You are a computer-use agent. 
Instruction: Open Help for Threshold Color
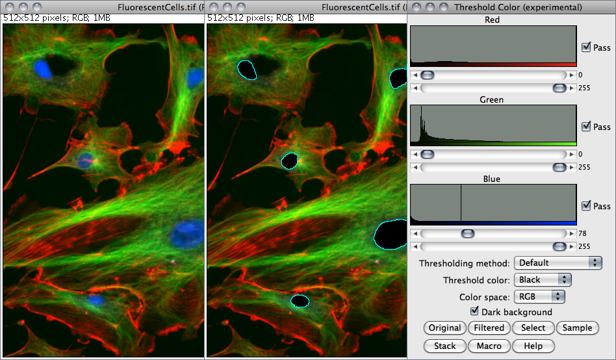tap(533, 346)
